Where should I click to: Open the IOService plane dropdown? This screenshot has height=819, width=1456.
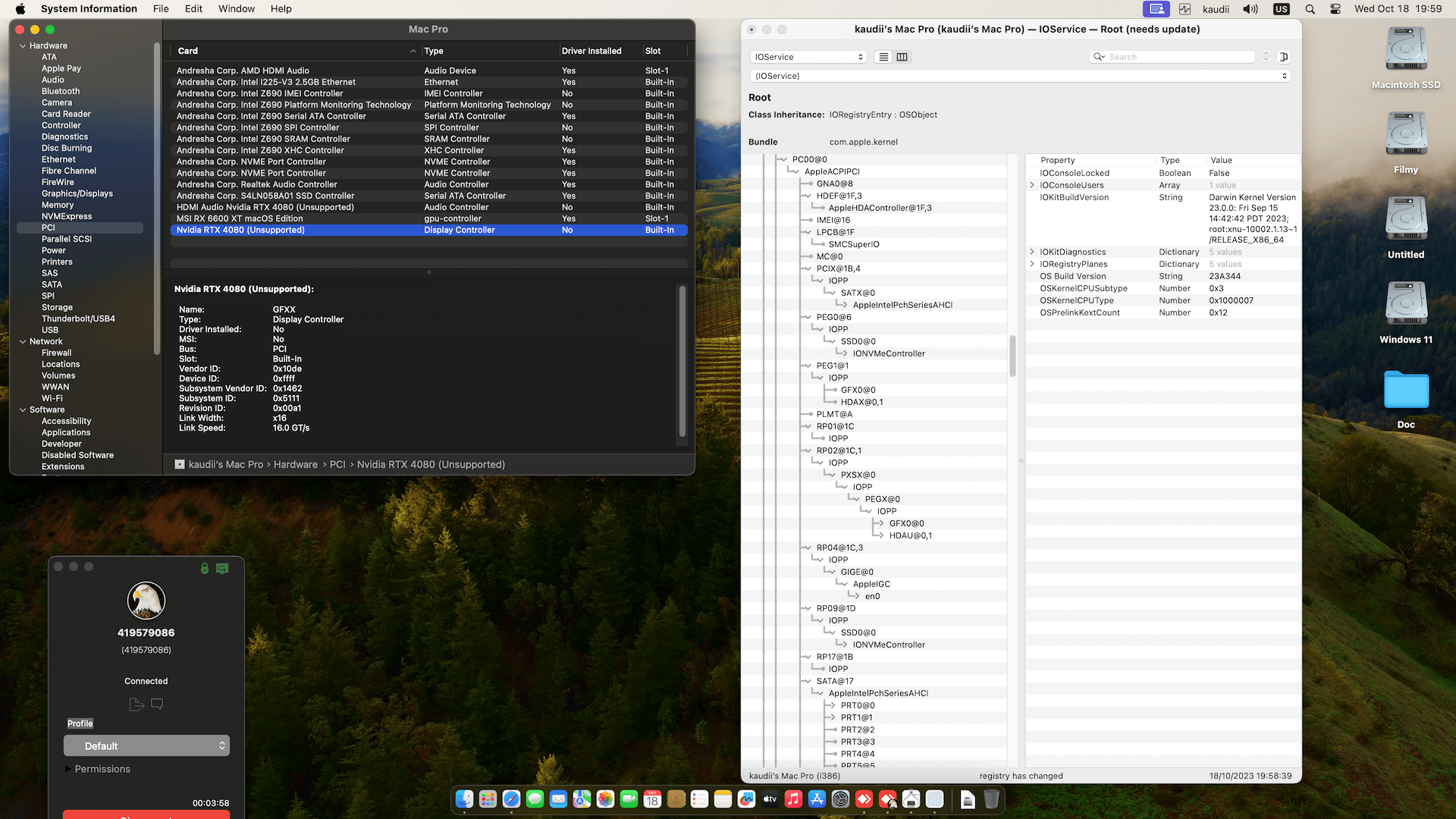808,57
